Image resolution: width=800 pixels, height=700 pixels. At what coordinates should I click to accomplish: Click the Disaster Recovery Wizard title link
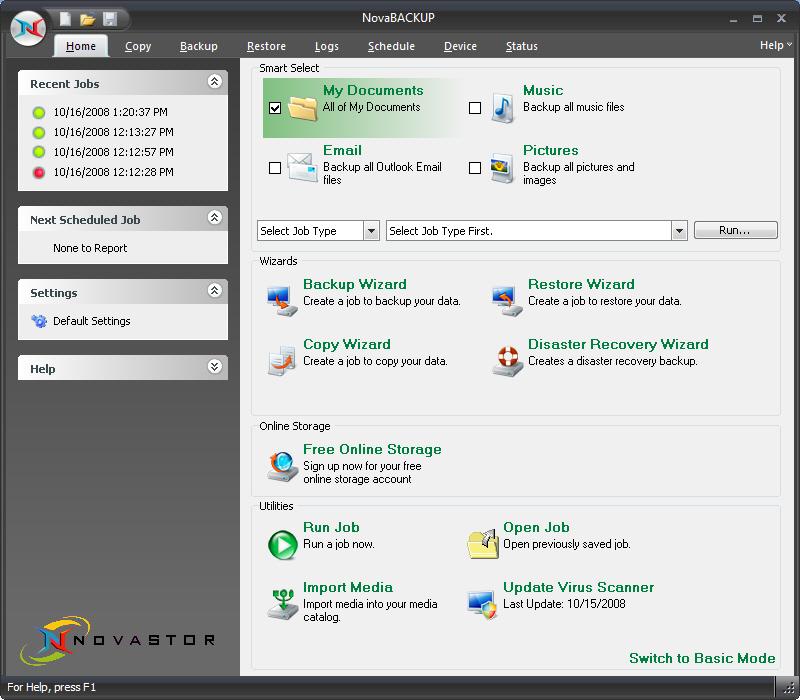pyautogui.click(x=618, y=344)
